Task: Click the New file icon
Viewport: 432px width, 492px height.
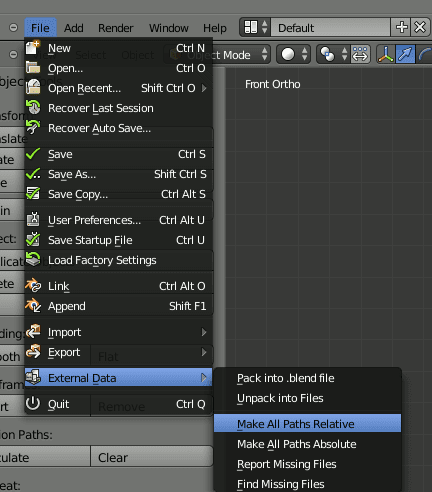Action: point(33,48)
